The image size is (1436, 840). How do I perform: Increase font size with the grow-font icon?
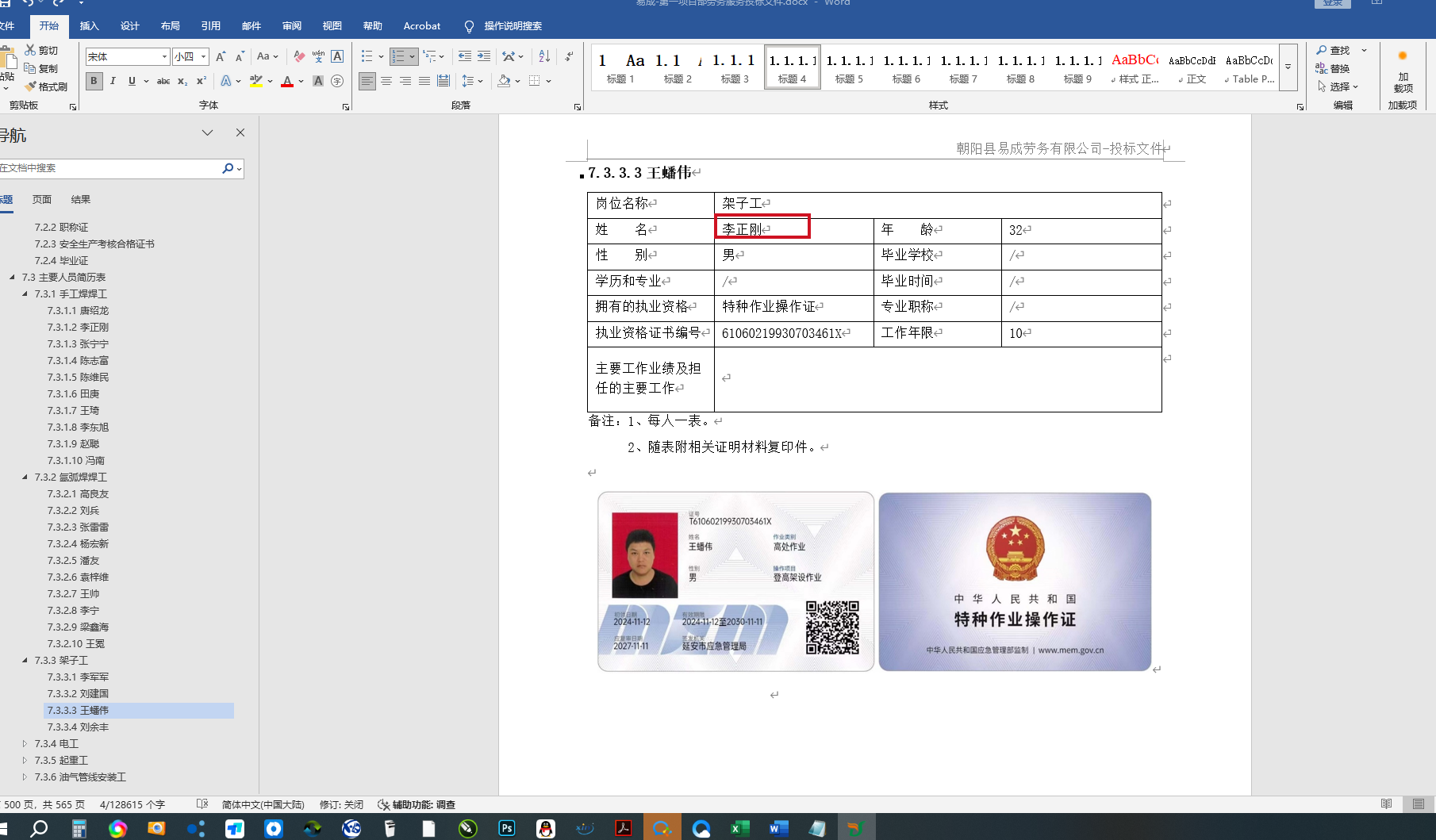pyautogui.click(x=221, y=56)
